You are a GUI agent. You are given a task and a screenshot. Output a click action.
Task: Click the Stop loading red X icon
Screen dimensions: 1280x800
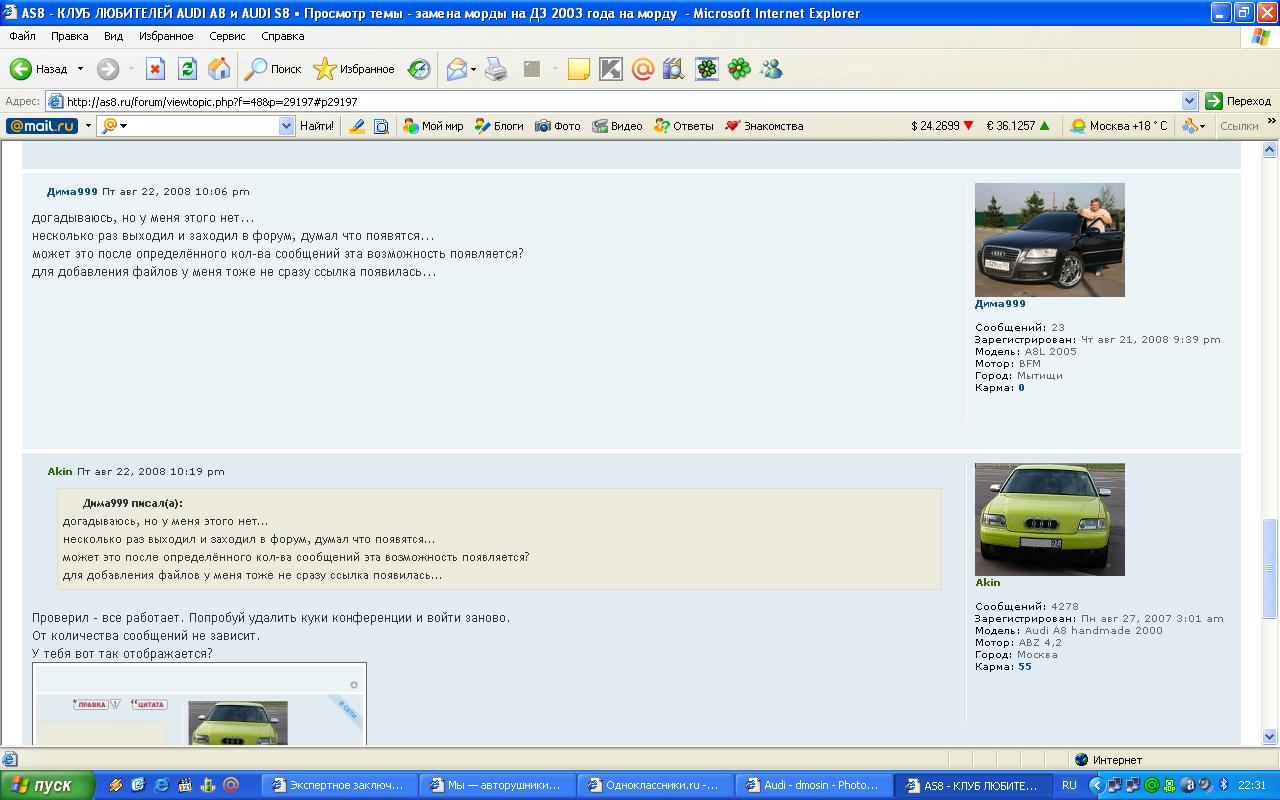[x=155, y=69]
